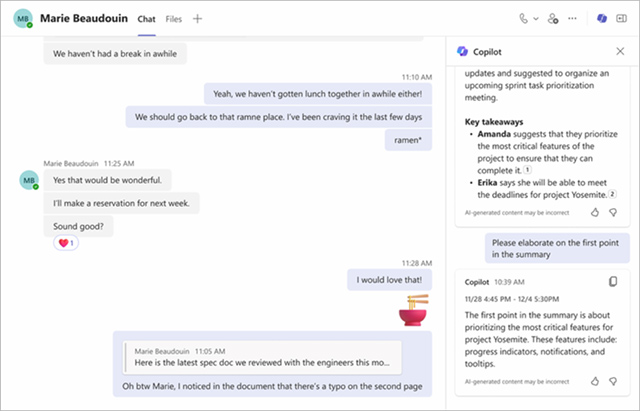Click the heart reaction on 'Sound good?'
The image size is (640, 411).
point(66,243)
